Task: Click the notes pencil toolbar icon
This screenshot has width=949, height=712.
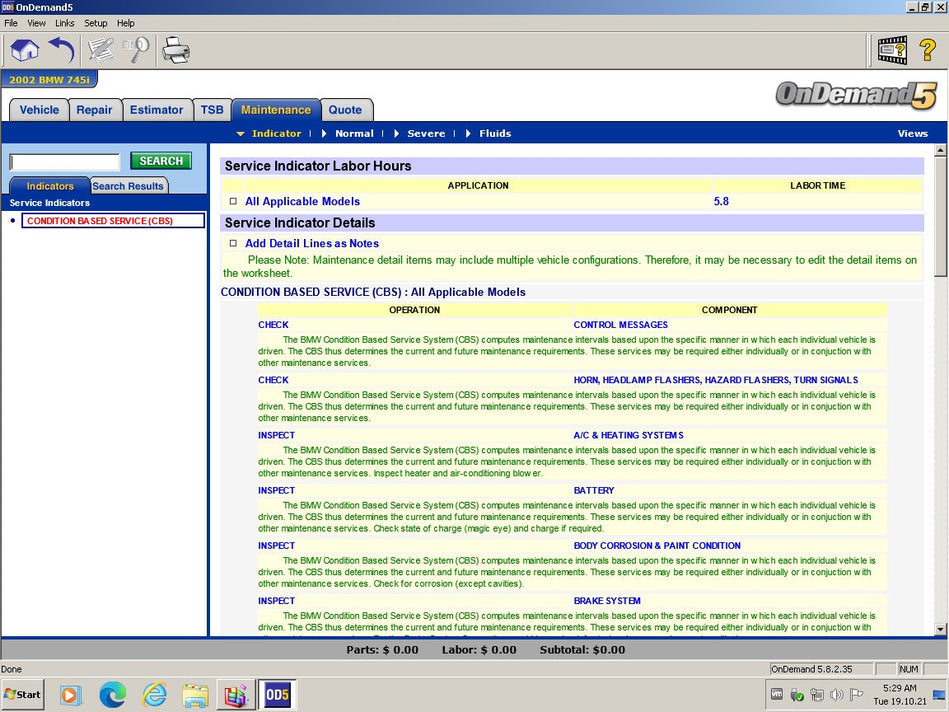Action: tap(100, 49)
